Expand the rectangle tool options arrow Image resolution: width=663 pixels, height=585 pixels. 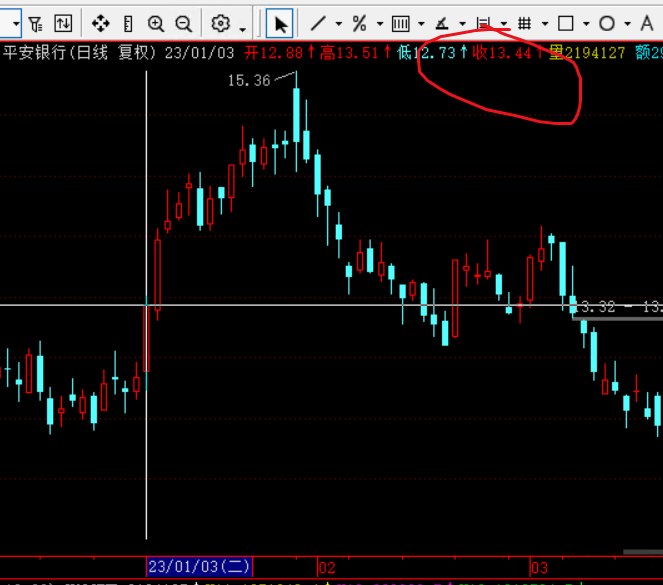pos(586,24)
